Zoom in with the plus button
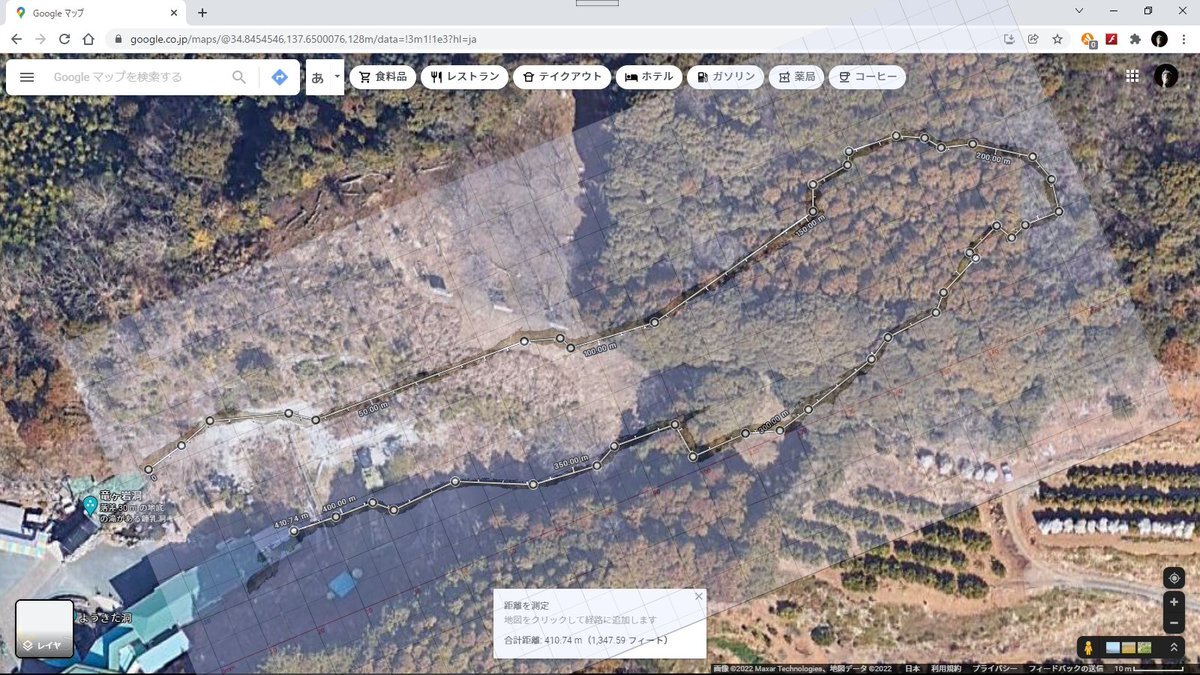This screenshot has width=1200, height=675. (x=1174, y=603)
